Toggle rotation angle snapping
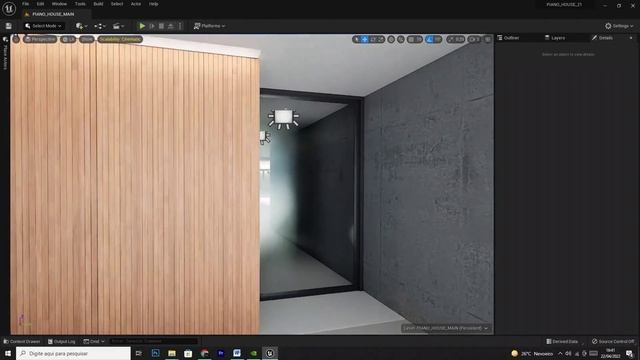This screenshot has height=360, width=640. [429, 39]
